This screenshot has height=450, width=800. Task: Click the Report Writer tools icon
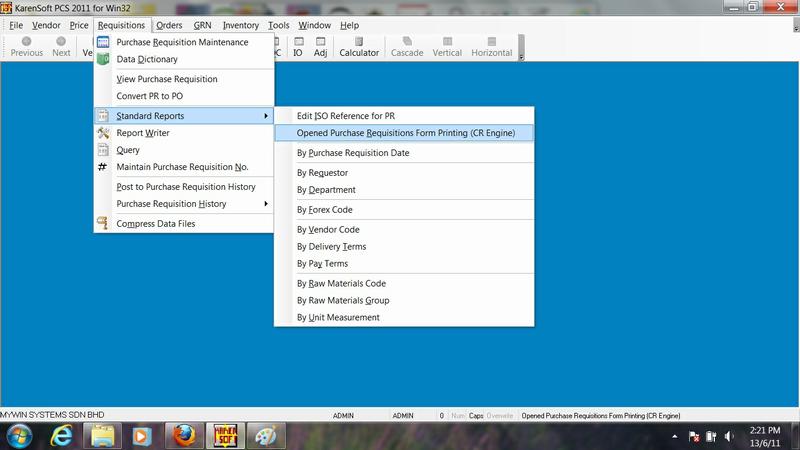tap(103, 133)
